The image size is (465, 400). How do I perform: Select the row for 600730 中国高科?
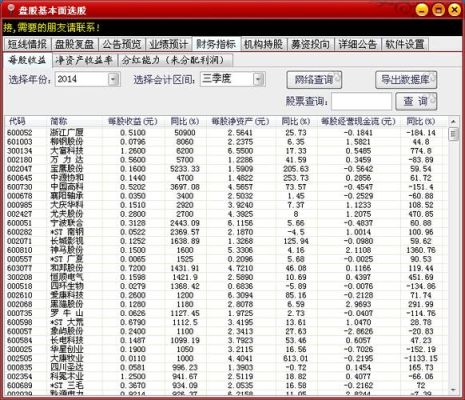tap(226, 187)
